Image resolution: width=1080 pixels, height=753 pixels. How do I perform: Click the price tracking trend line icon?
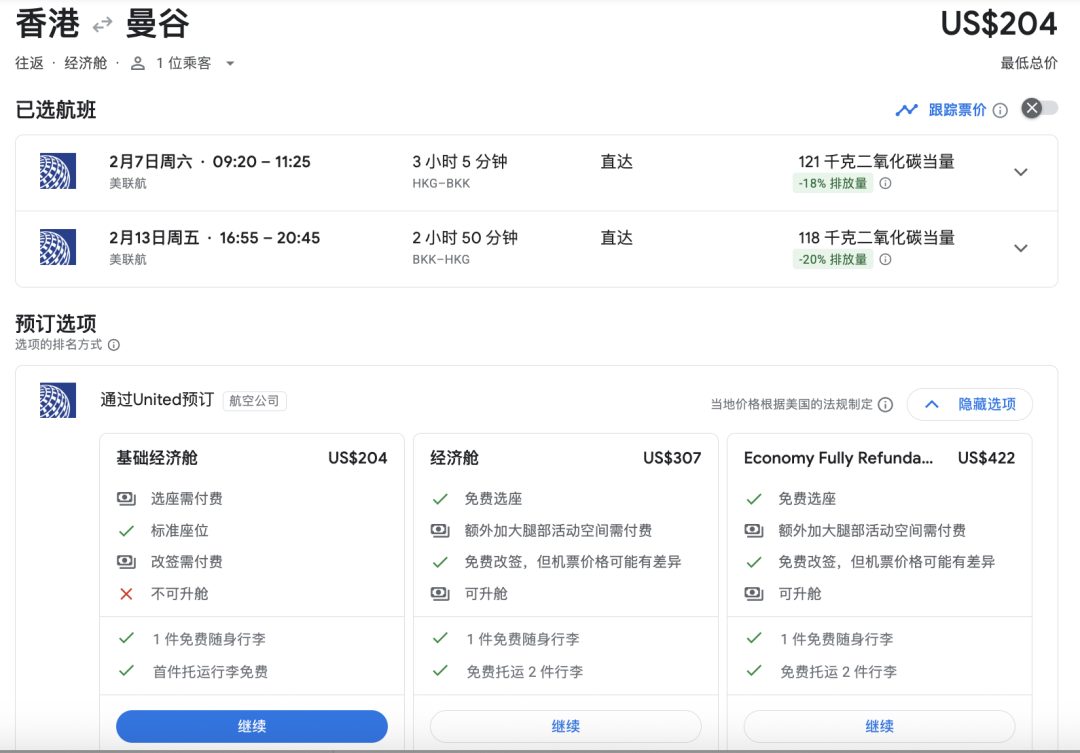pos(906,110)
